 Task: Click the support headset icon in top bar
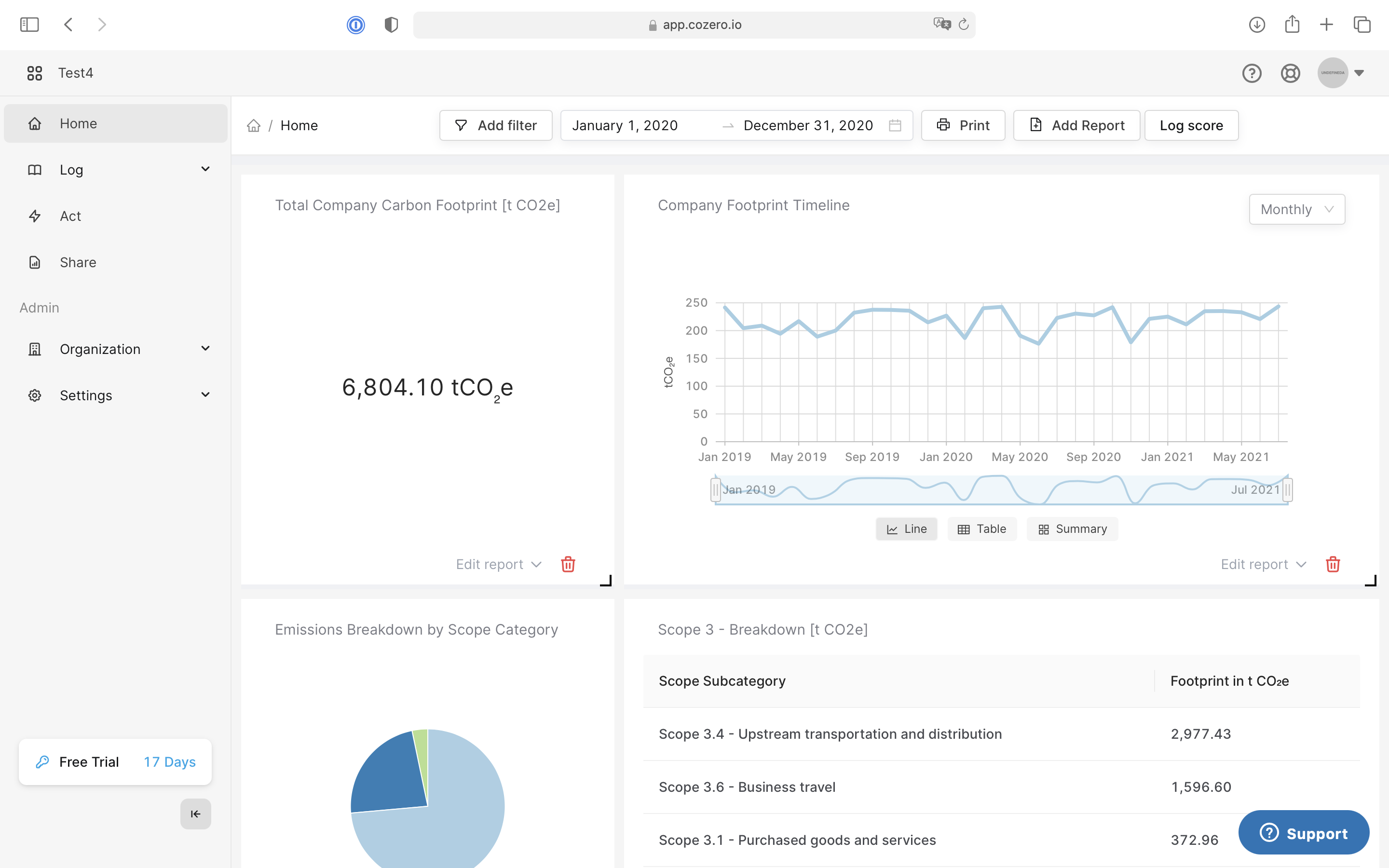(x=1290, y=73)
